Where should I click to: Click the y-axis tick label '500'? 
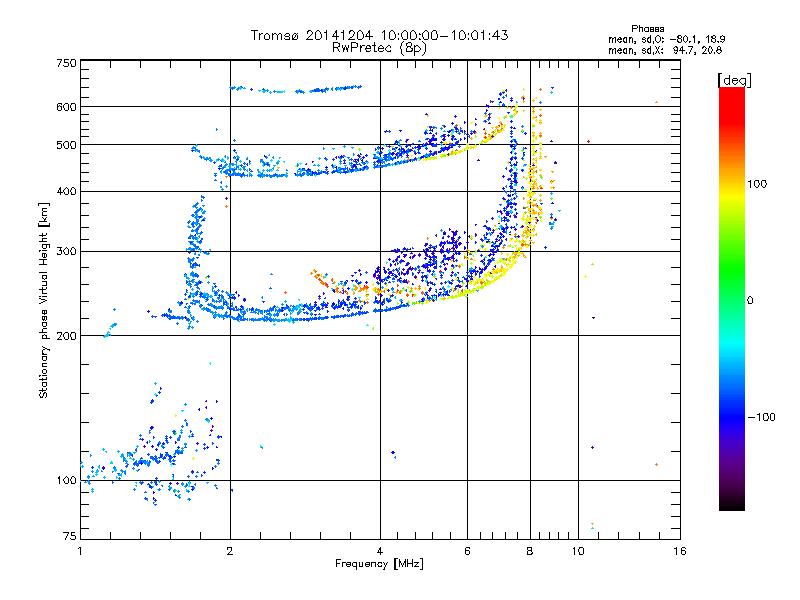66,145
